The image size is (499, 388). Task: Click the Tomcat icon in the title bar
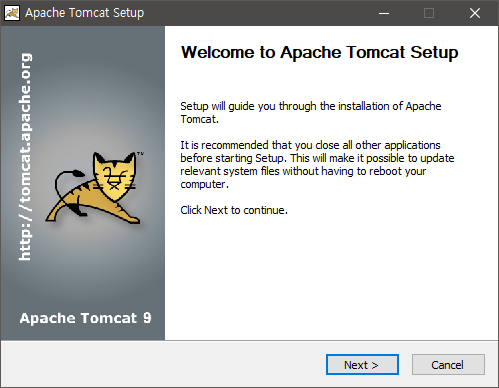point(12,13)
